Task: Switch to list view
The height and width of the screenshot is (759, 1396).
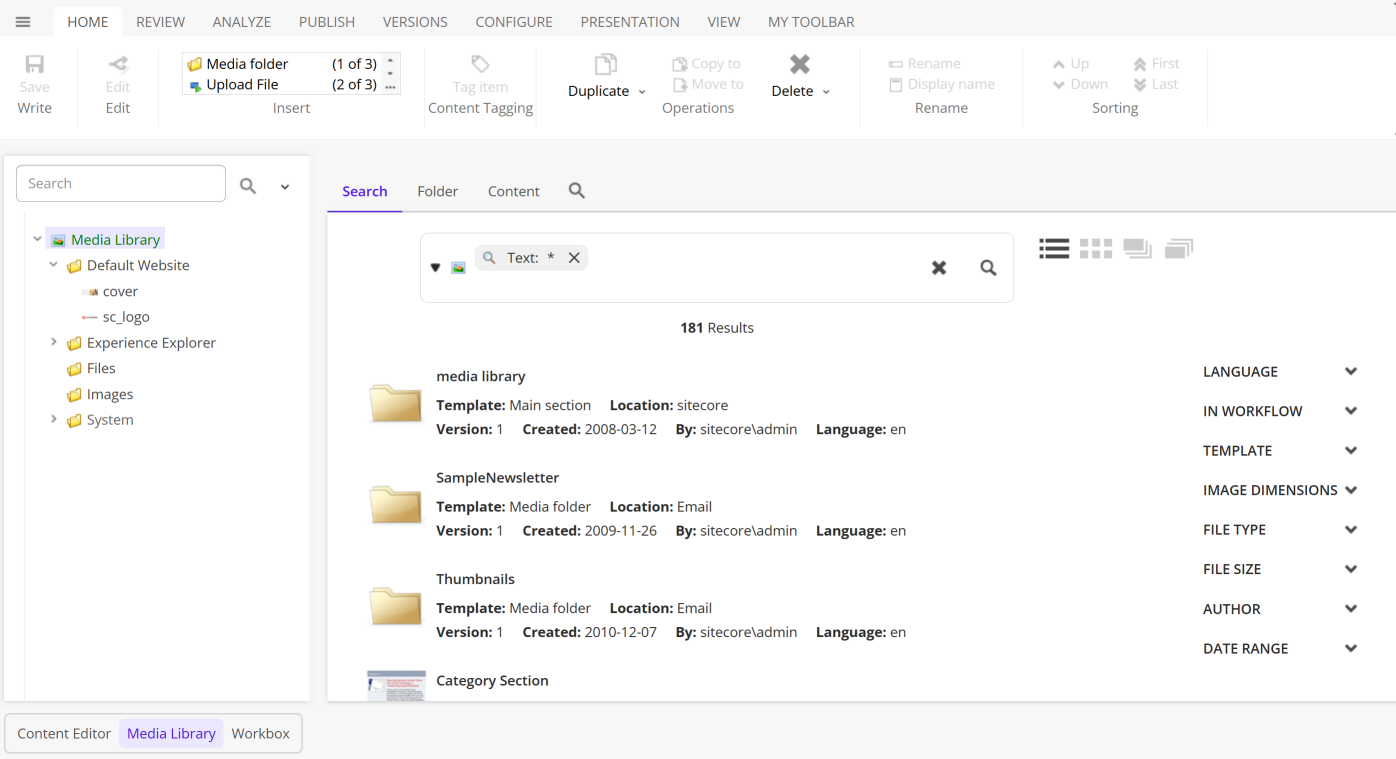Action: coord(1054,249)
